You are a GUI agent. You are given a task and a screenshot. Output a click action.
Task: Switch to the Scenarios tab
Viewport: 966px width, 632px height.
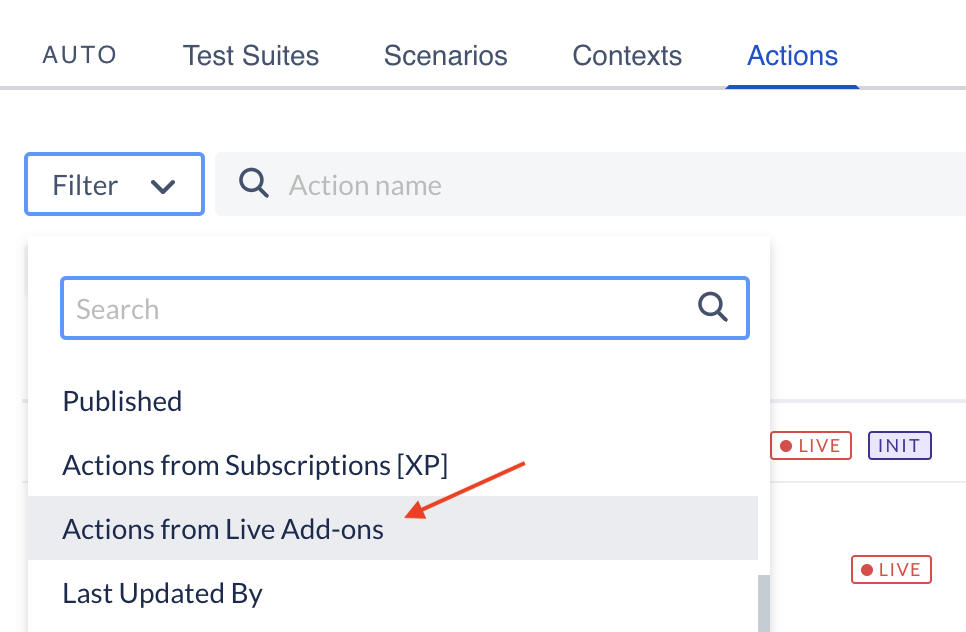[x=445, y=55]
